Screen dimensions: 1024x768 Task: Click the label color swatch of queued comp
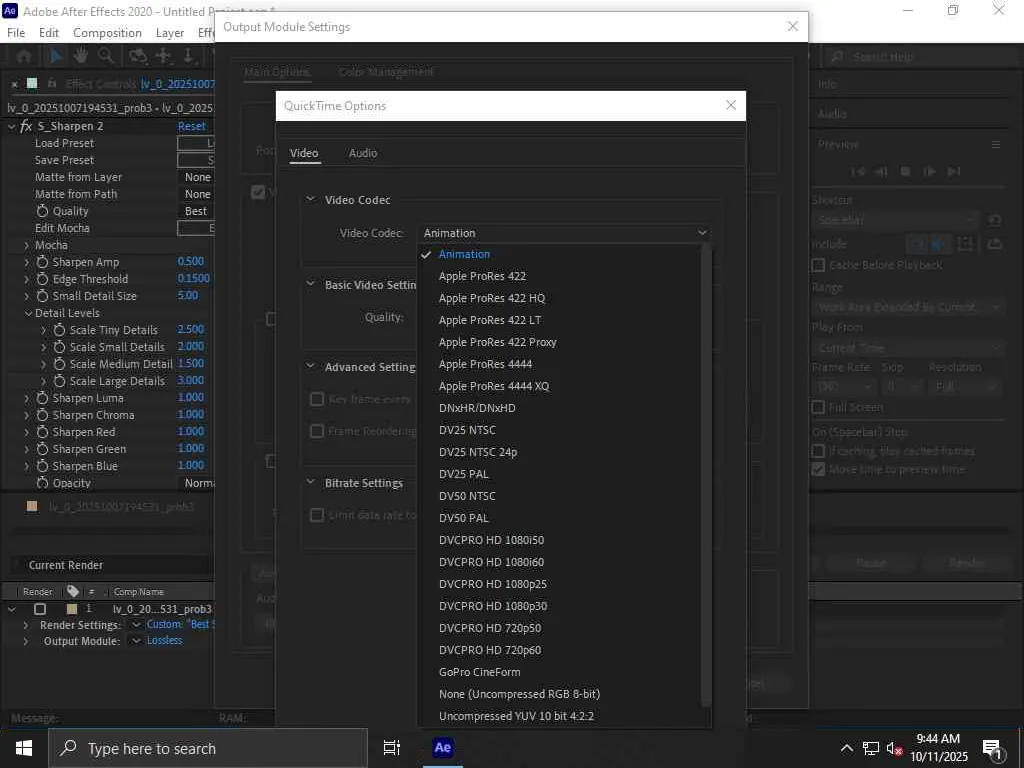(x=72, y=609)
